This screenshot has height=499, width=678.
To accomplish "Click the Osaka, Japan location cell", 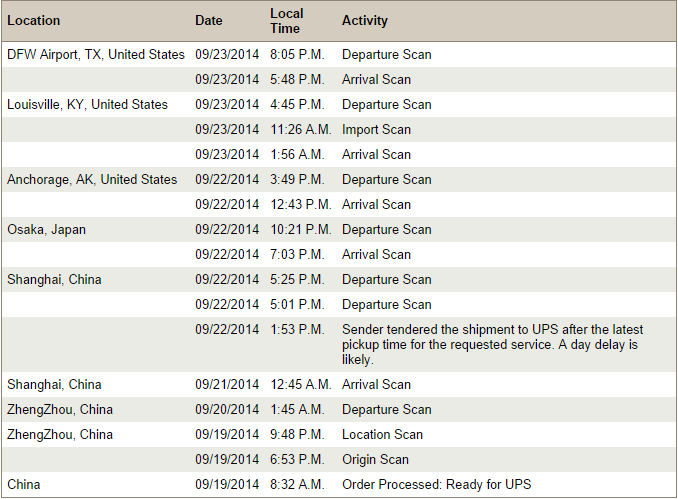I will tap(47, 230).
